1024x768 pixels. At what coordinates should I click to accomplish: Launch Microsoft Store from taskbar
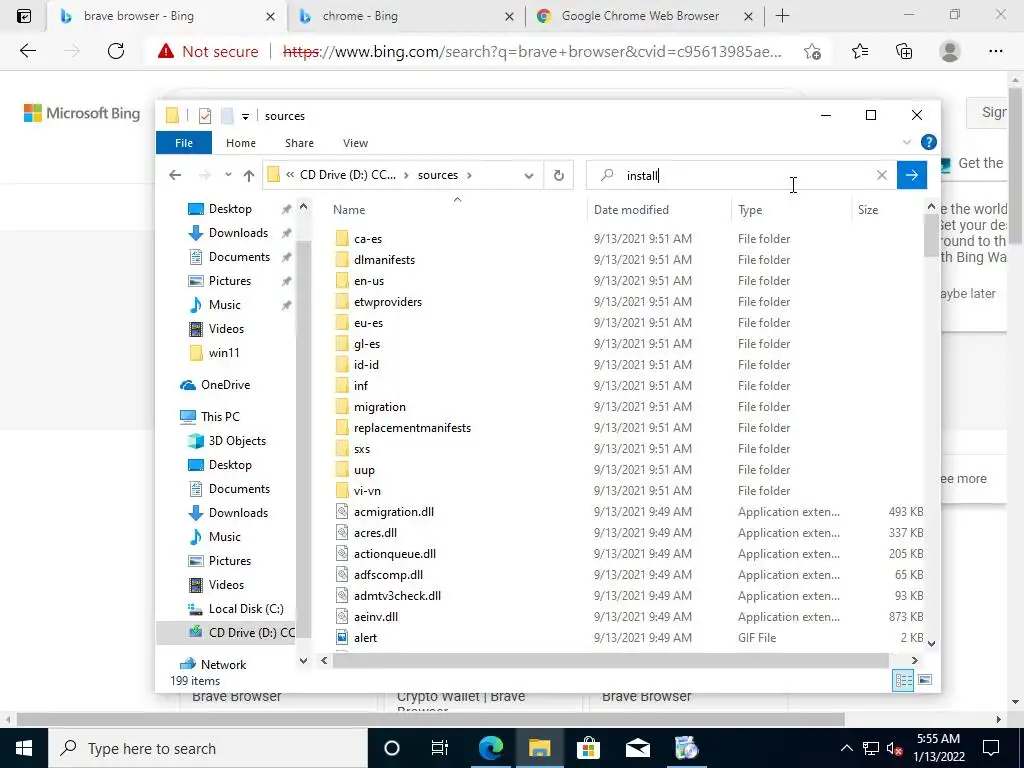(588, 748)
